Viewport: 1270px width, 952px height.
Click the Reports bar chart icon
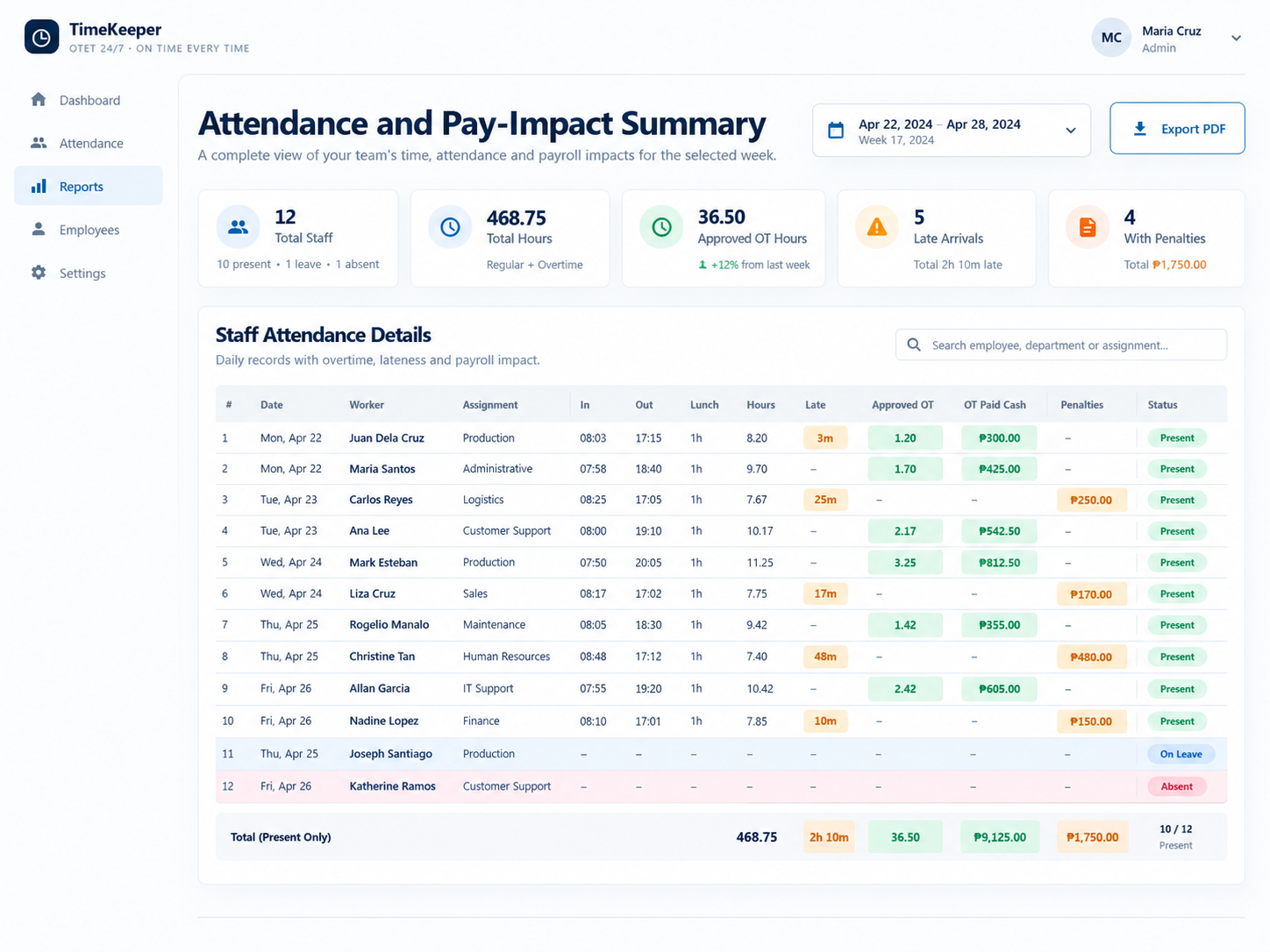click(39, 186)
